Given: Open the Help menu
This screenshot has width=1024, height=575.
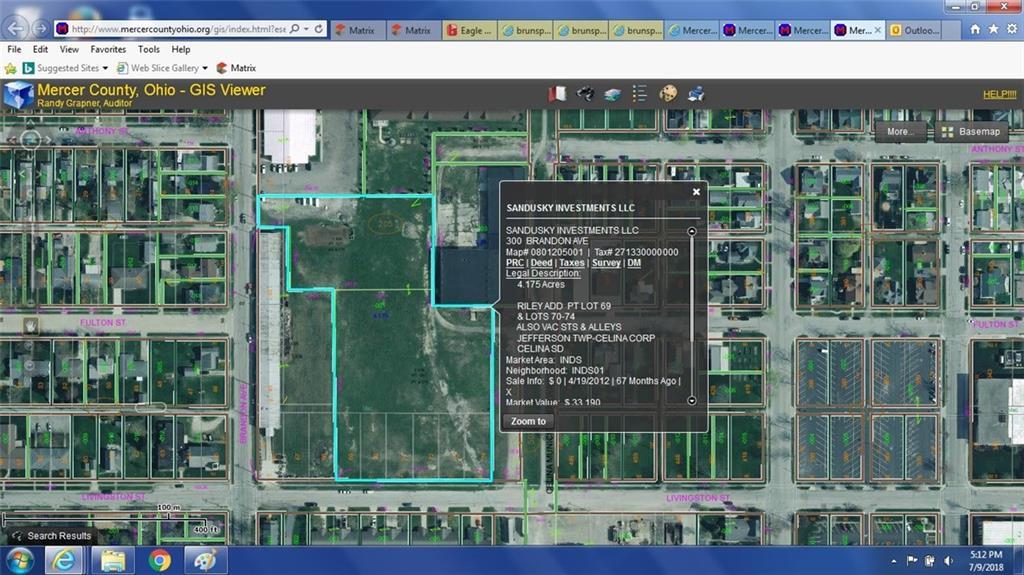Looking at the screenshot, I should click(181, 49).
